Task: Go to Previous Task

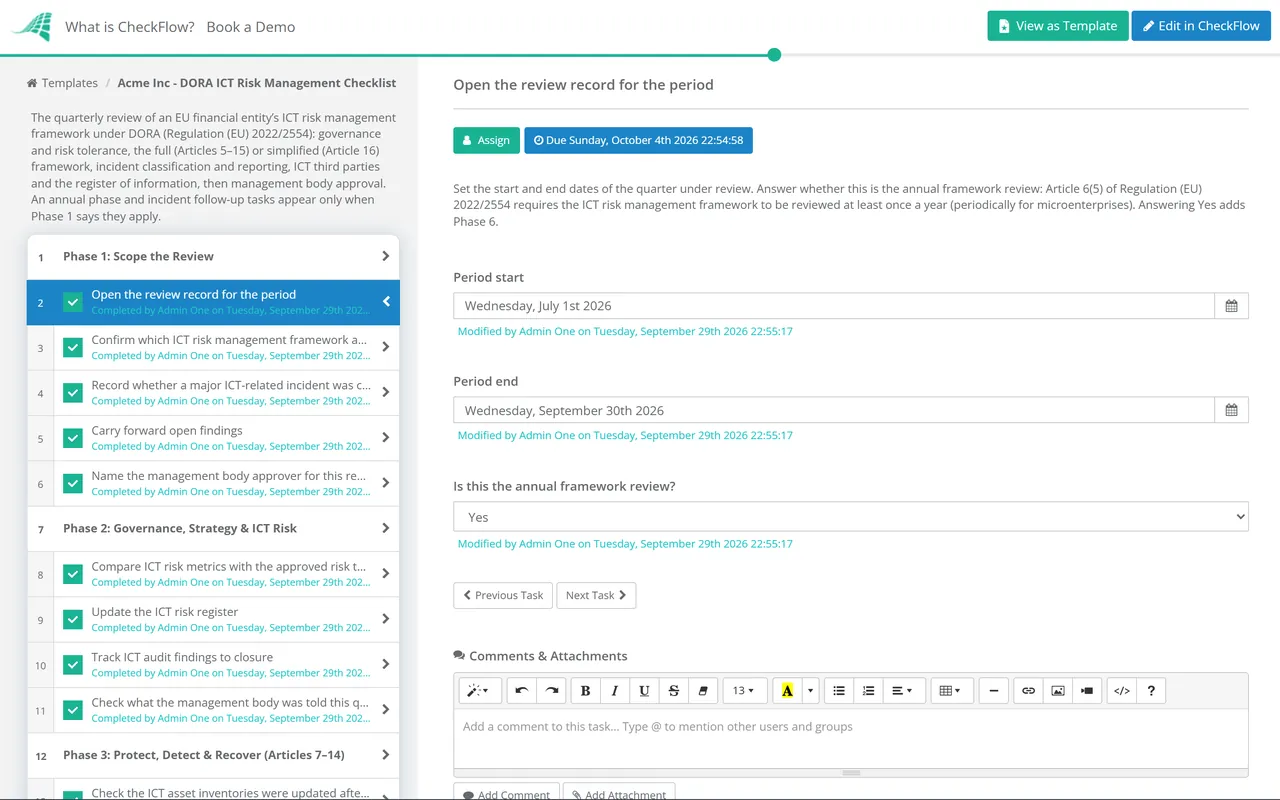Action: [503, 595]
